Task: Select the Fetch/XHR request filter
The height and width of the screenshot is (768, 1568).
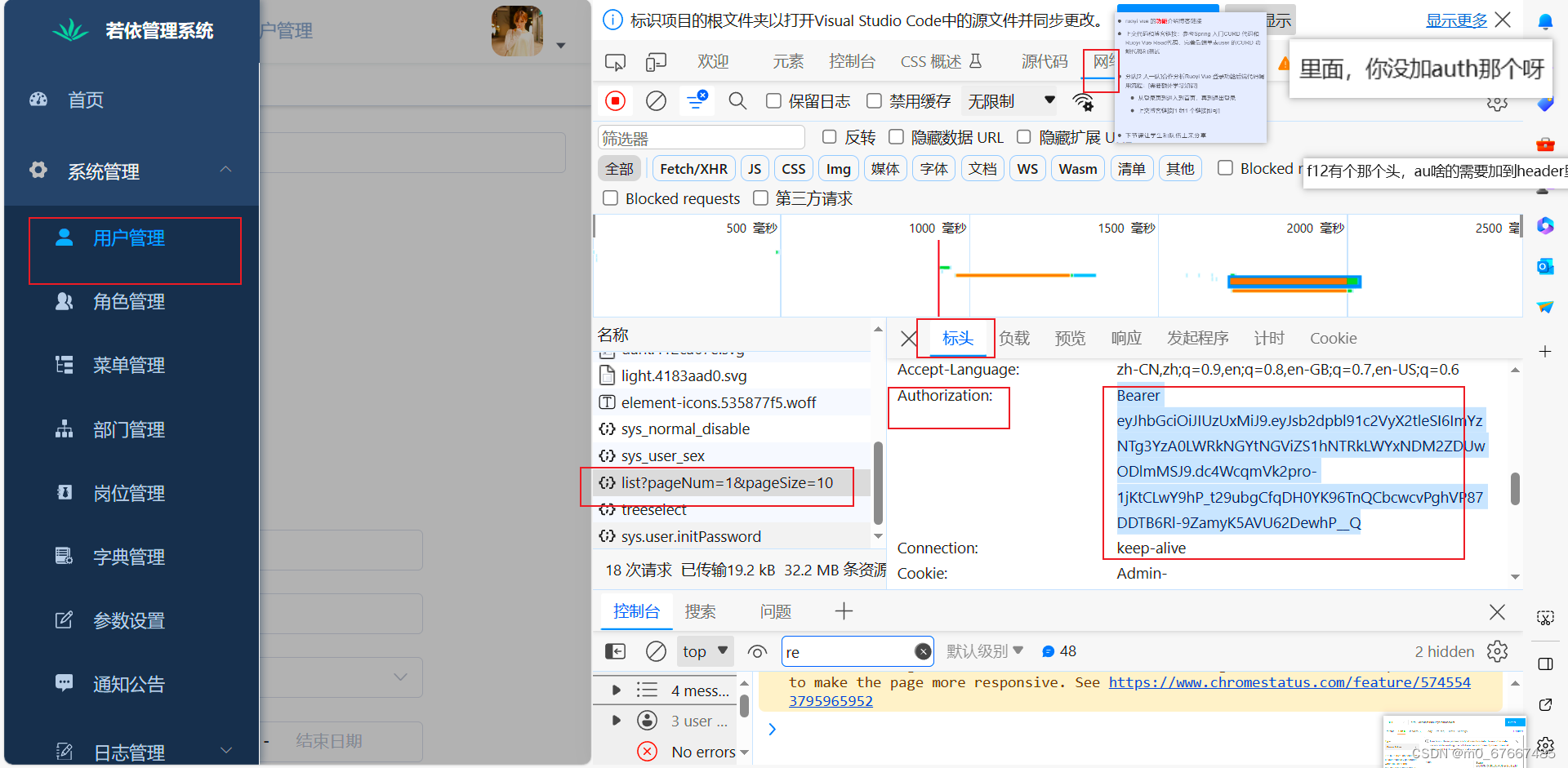Action: pos(693,168)
